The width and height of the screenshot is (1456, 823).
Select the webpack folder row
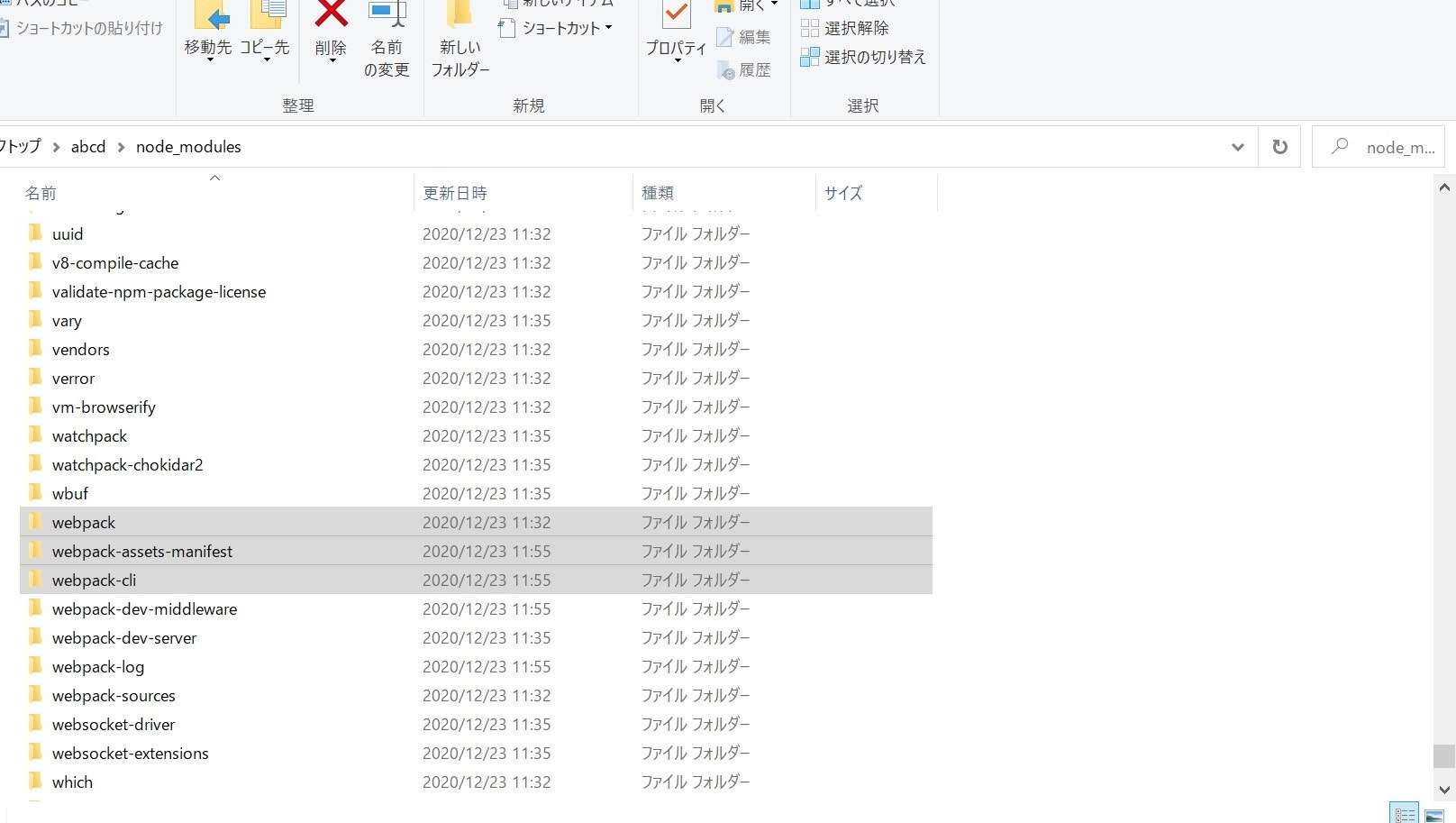coord(476,523)
